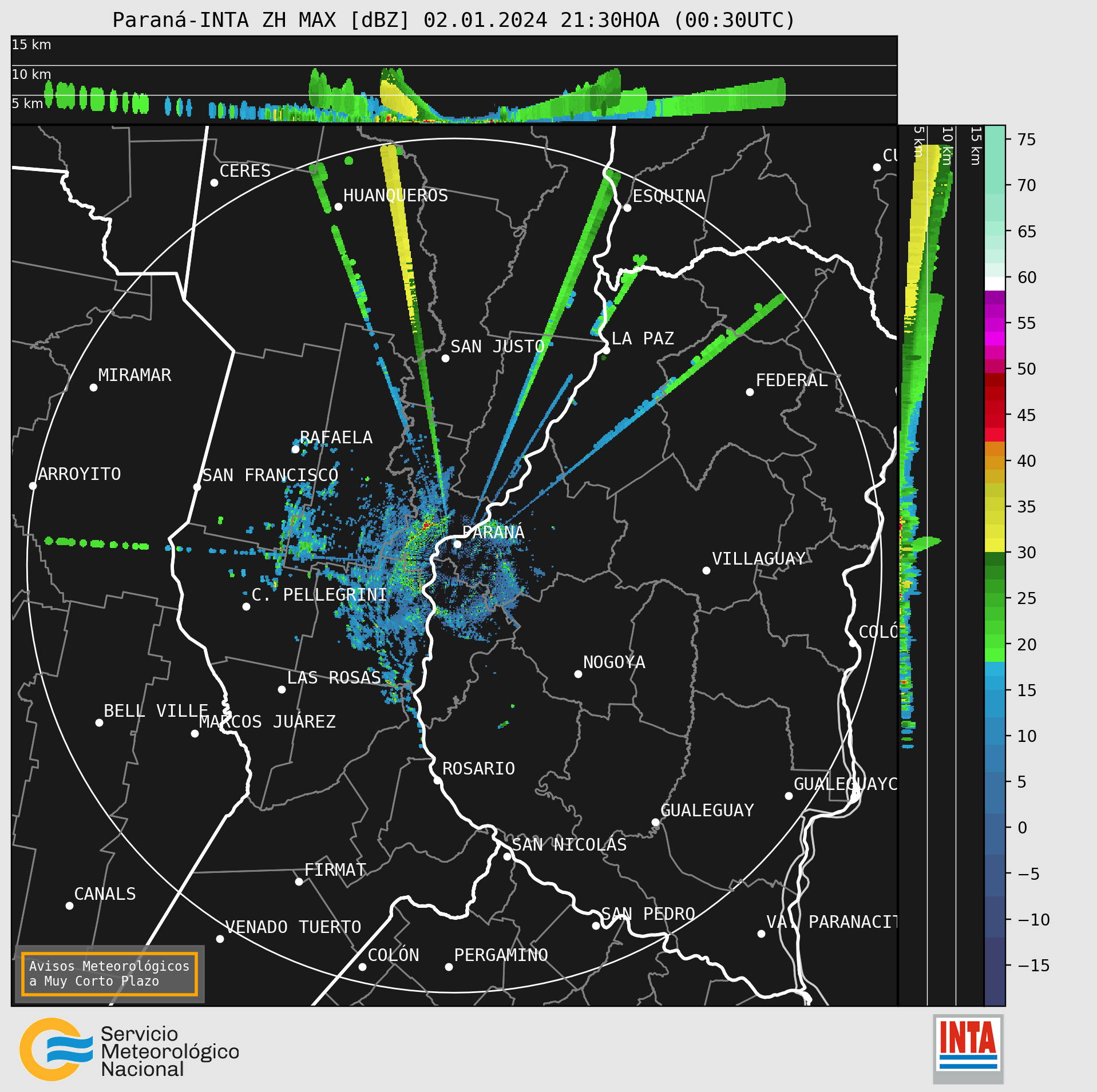Click the HUANQUEROS city label

point(395,195)
